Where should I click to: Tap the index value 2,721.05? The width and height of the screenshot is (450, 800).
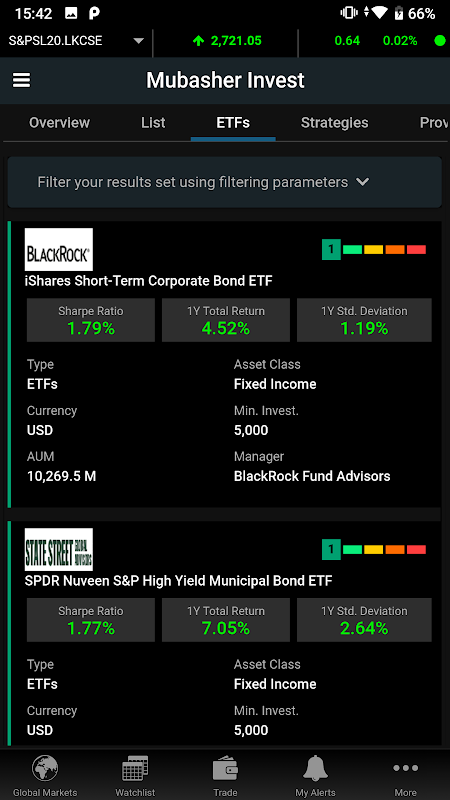pos(236,41)
